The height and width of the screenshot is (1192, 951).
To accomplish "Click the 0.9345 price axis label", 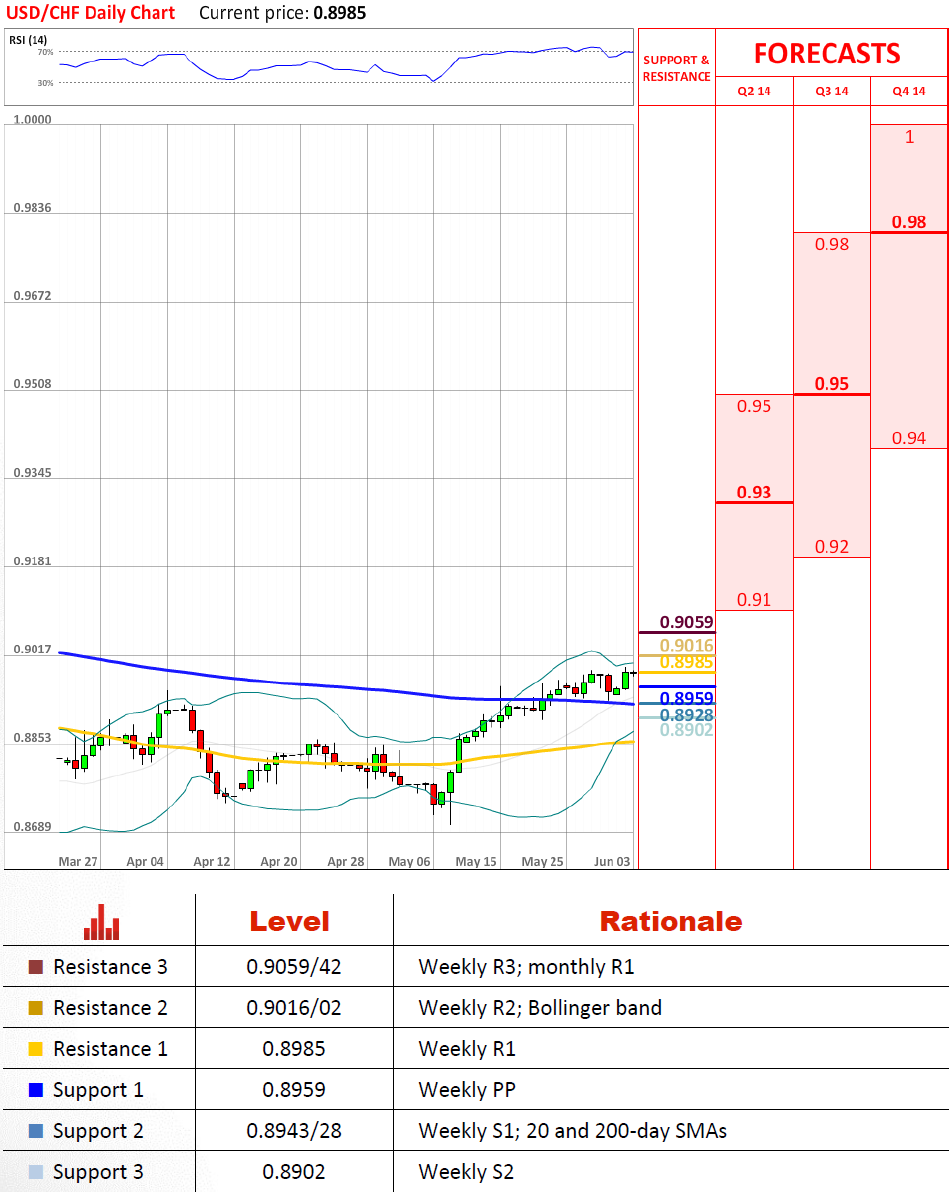I will (33, 473).
